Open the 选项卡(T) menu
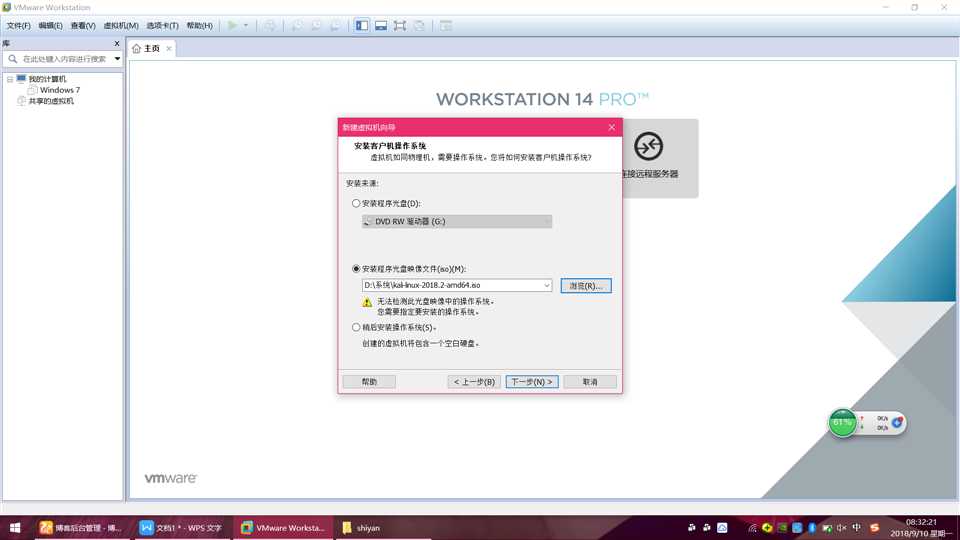The image size is (960, 540). coord(162,26)
